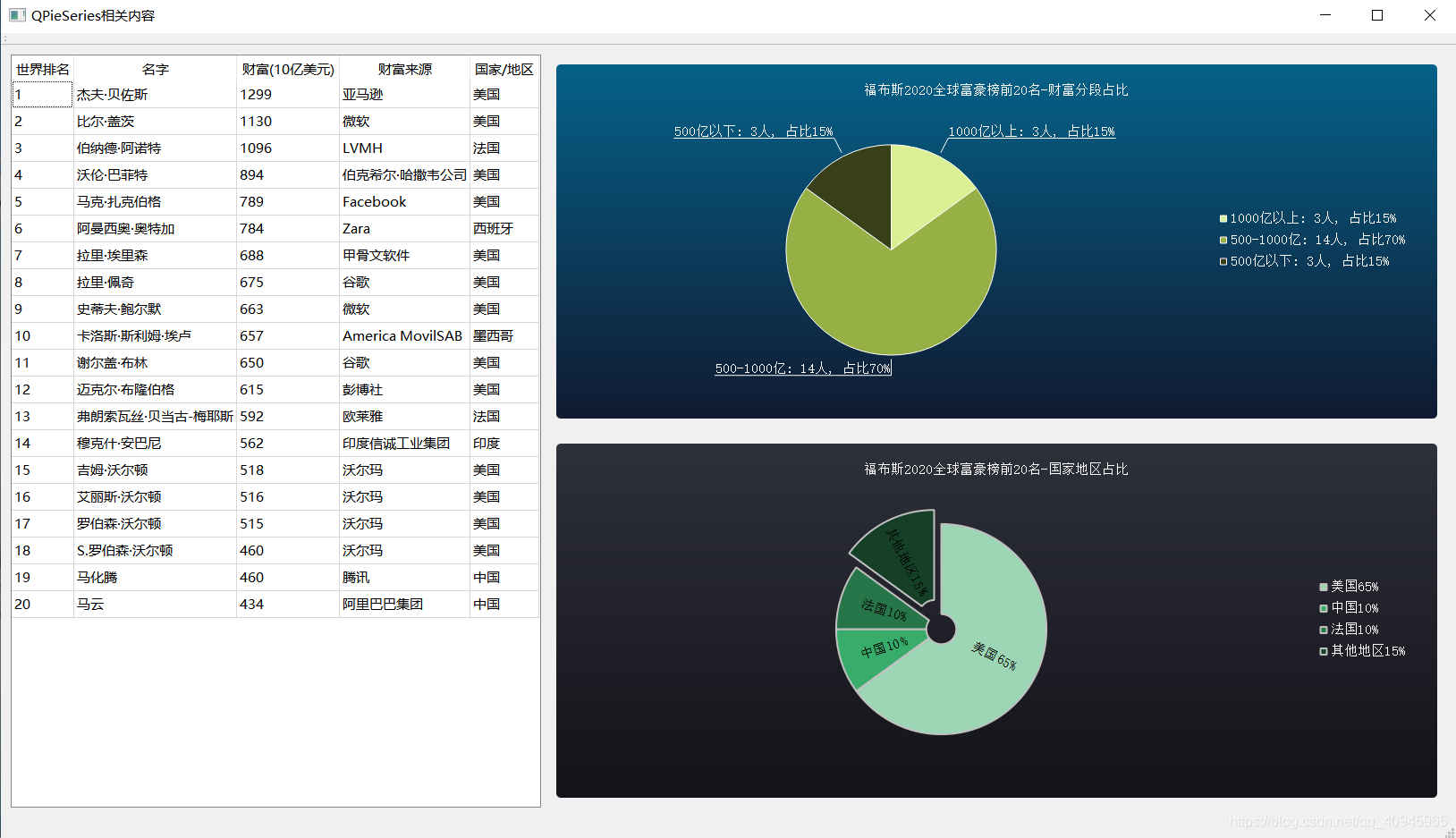Click the 国家/地区 column header
Image resolution: width=1456 pixels, height=838 pixels.
[x=504, y=69]
